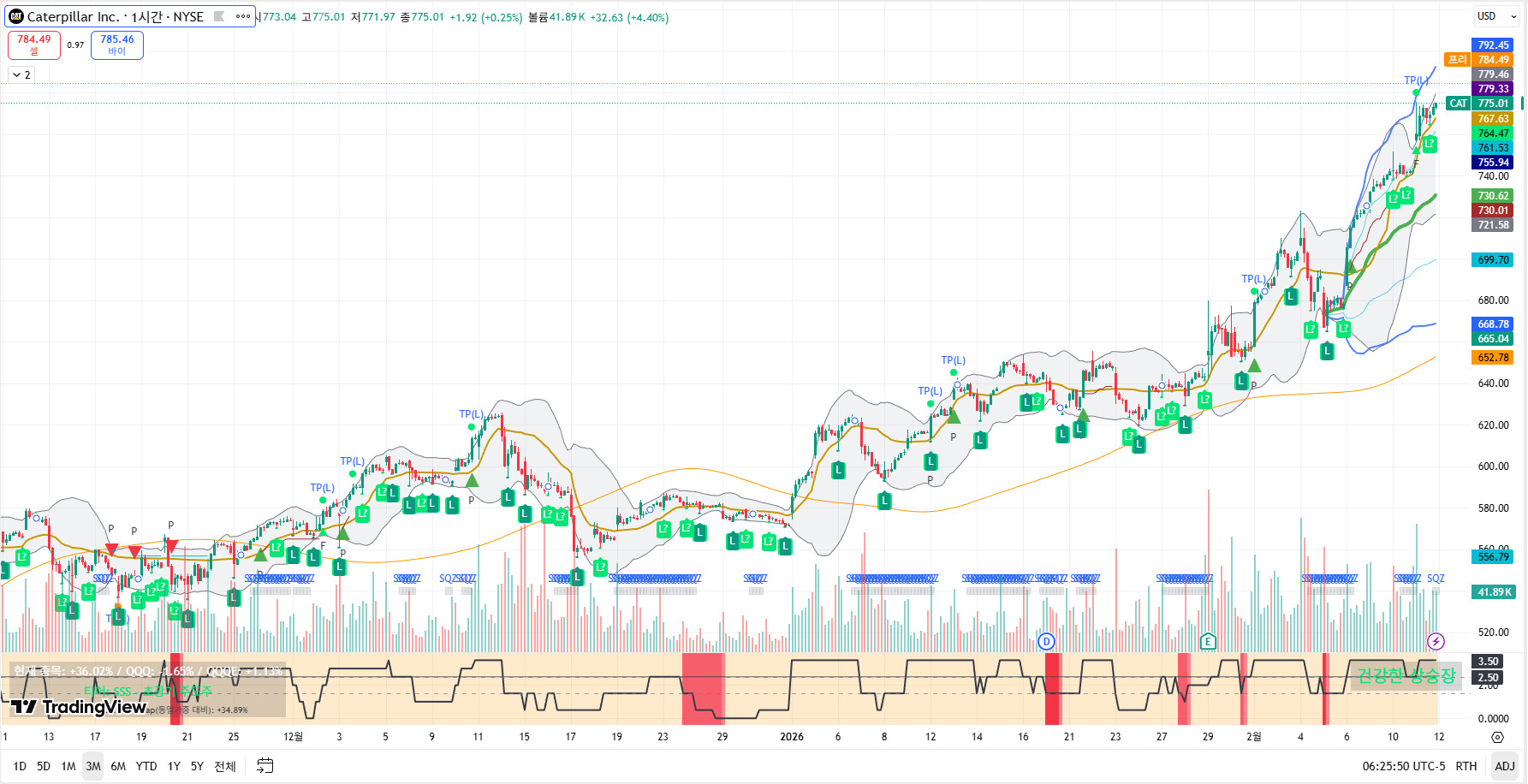
Task: Open timezone menu at 06:25:50 UTC-5
Action: 1403,766
